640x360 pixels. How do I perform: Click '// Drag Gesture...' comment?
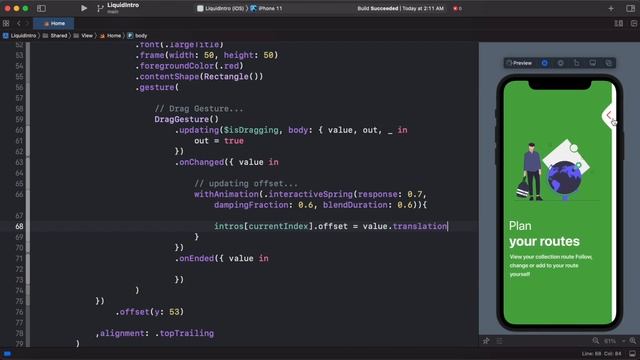pos(199,109)
